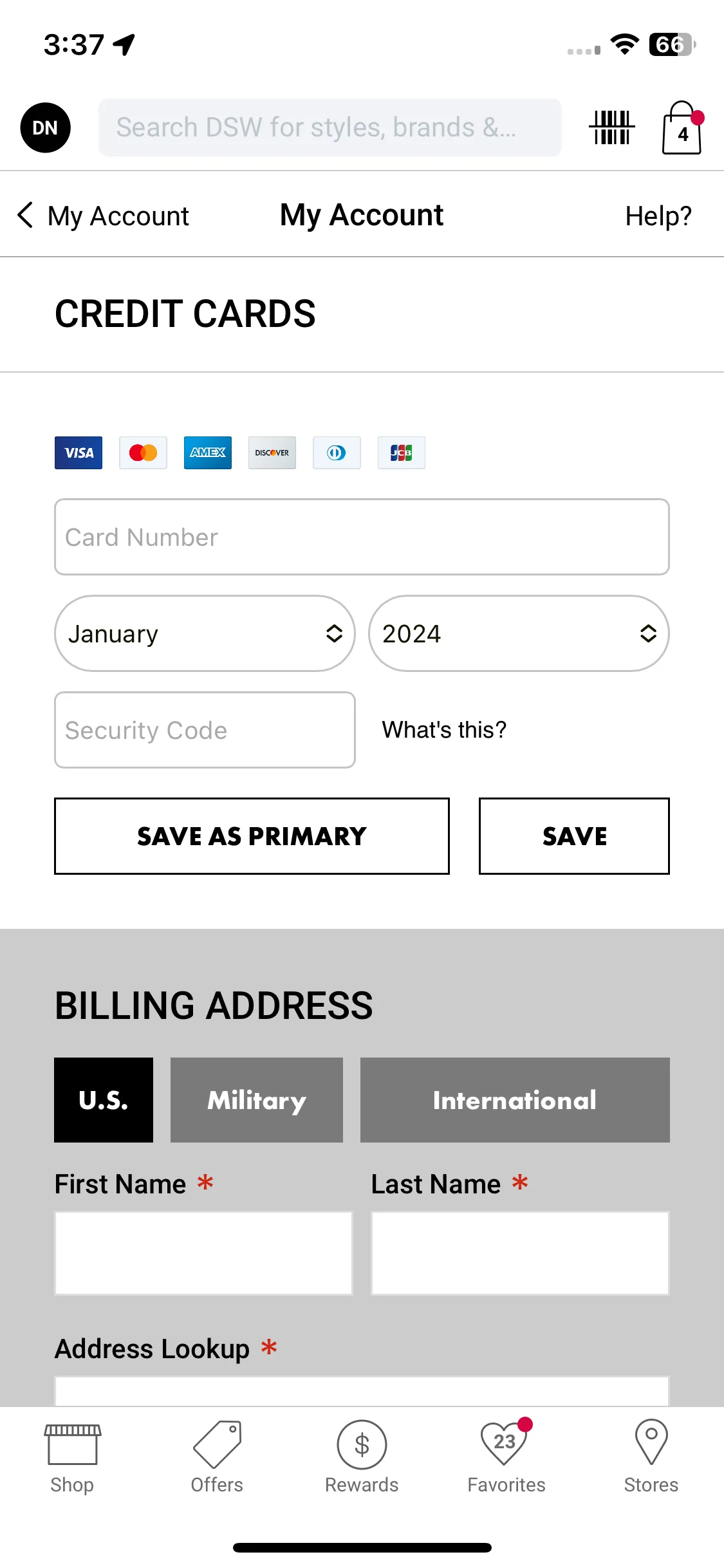The image size is (724, 1568).
Task: Open the Help? link
Action: coord(658,216)
